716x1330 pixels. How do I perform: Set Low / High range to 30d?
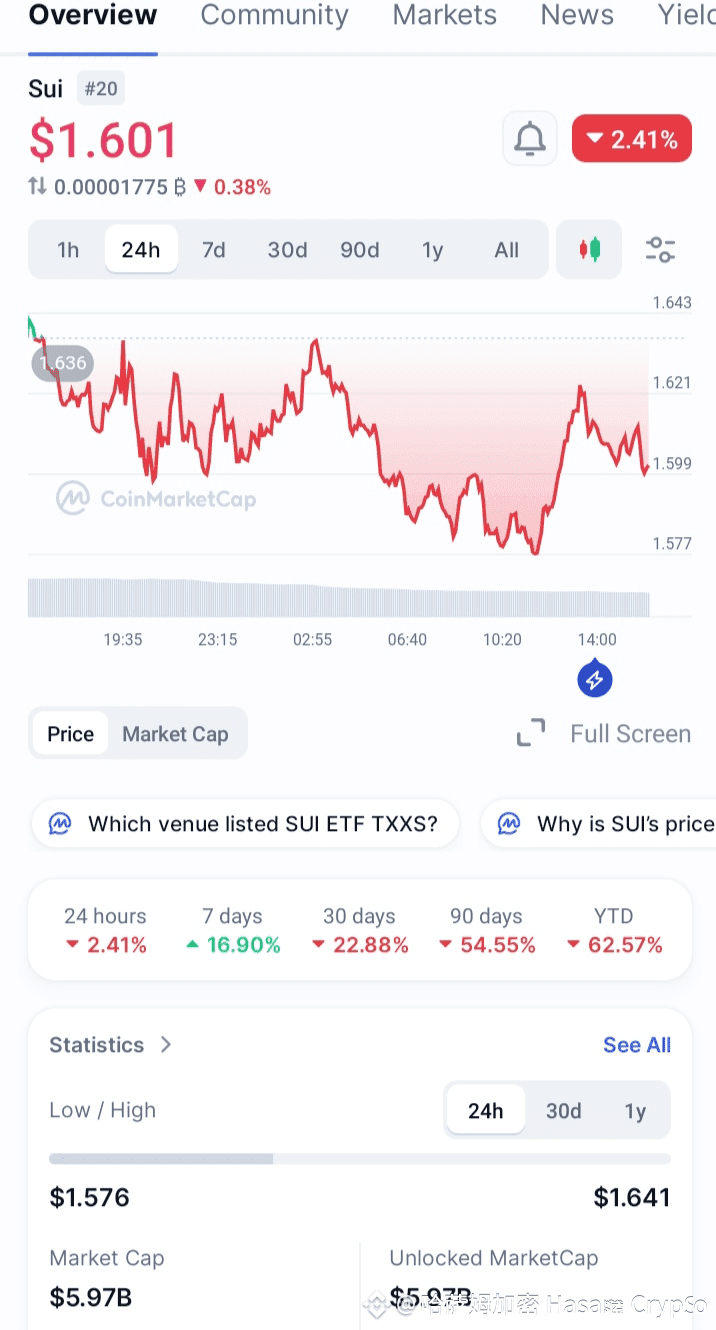(563, 1111)
